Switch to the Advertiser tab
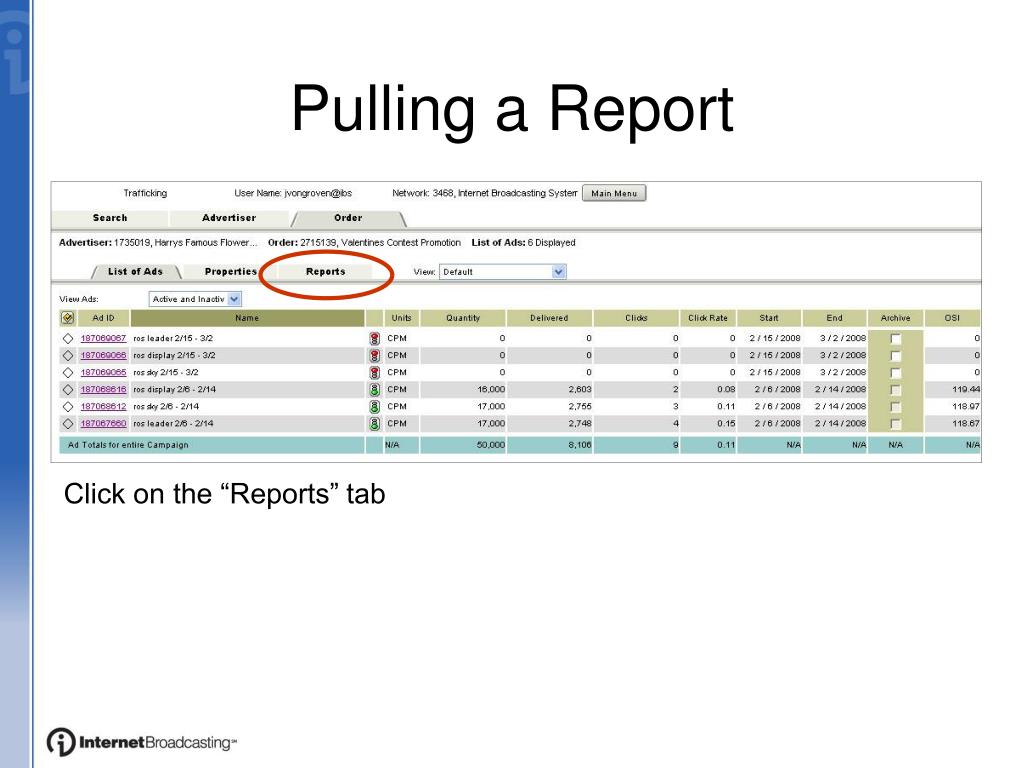The width and height of the screenshot is (1024, 768). tap(229, 218)
